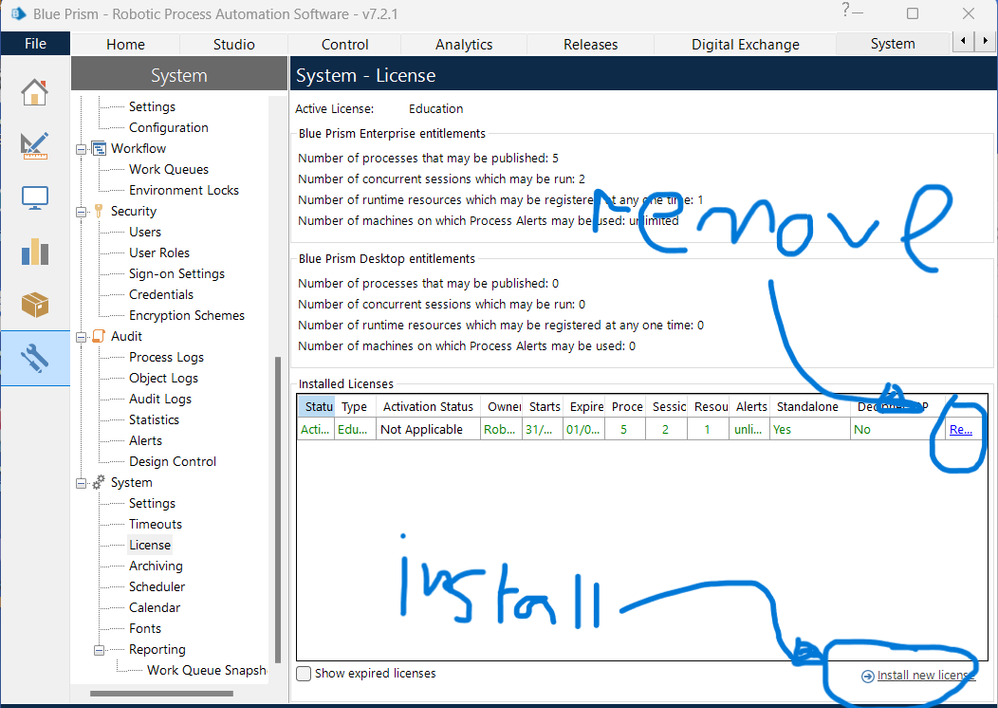998x708 pixels.
Task: Select the License tree item
Action: click(150, 545)
